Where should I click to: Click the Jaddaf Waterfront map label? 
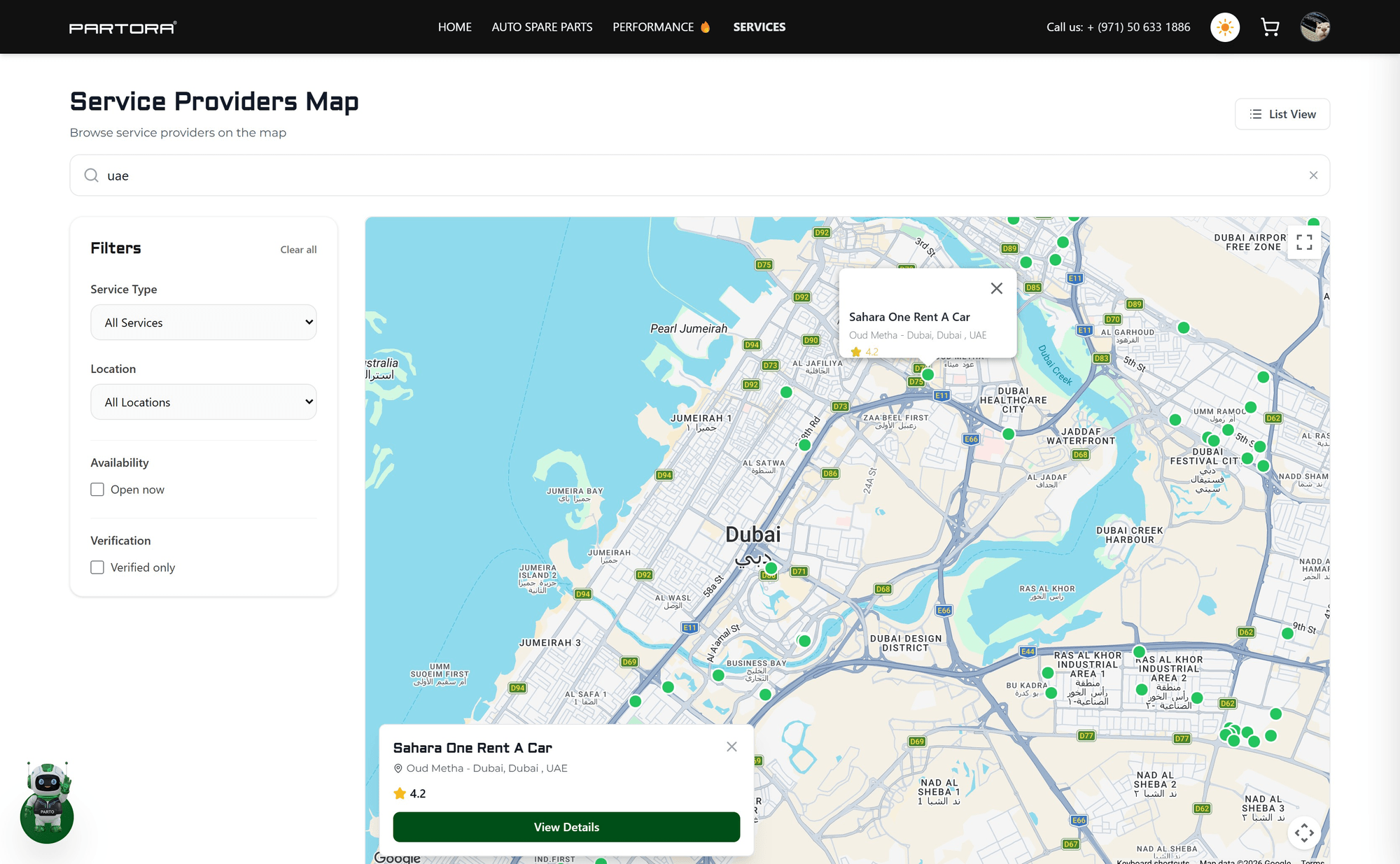coord(1081,437)
